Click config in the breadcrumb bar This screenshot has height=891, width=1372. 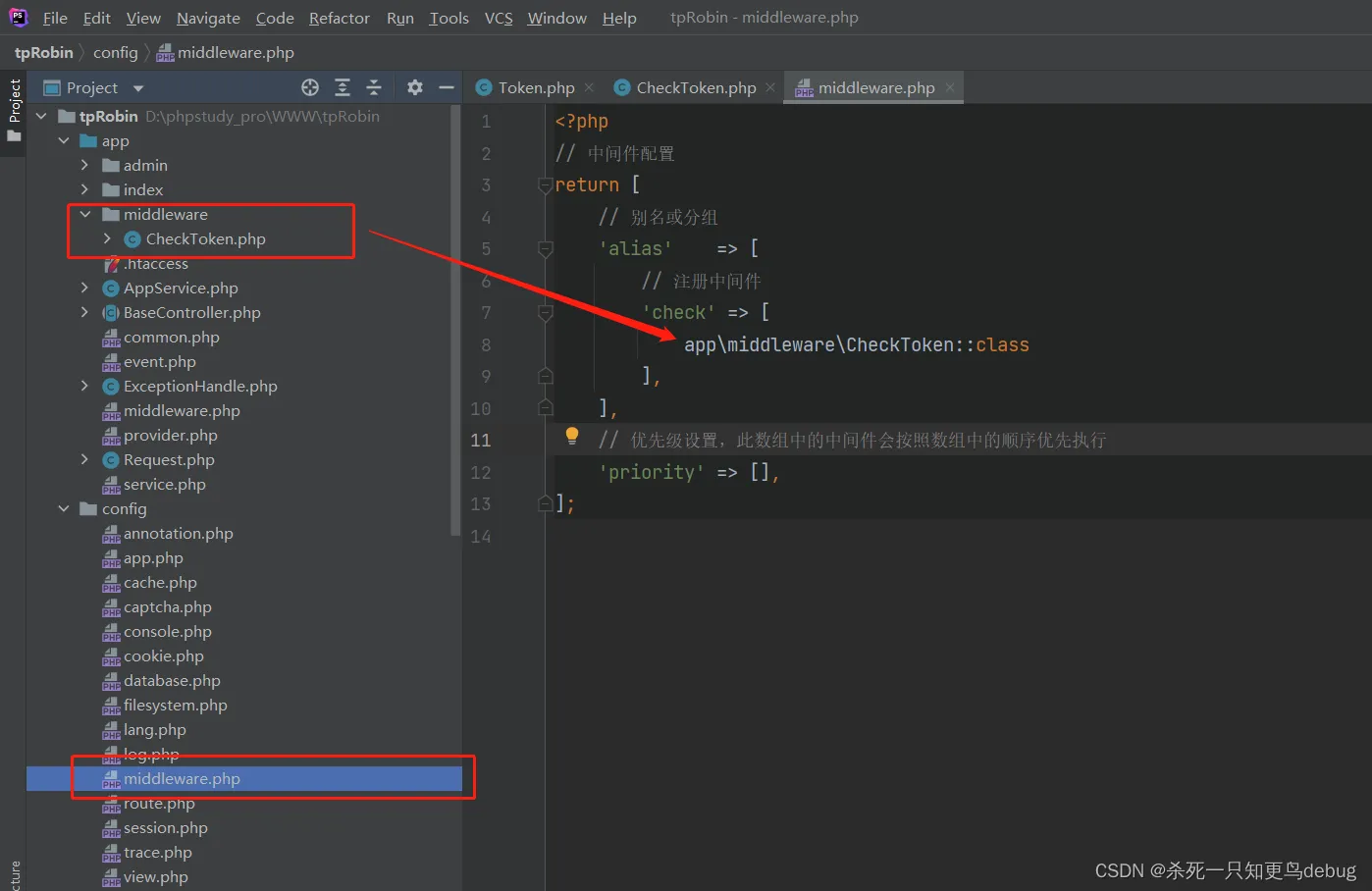coord(116,52)
